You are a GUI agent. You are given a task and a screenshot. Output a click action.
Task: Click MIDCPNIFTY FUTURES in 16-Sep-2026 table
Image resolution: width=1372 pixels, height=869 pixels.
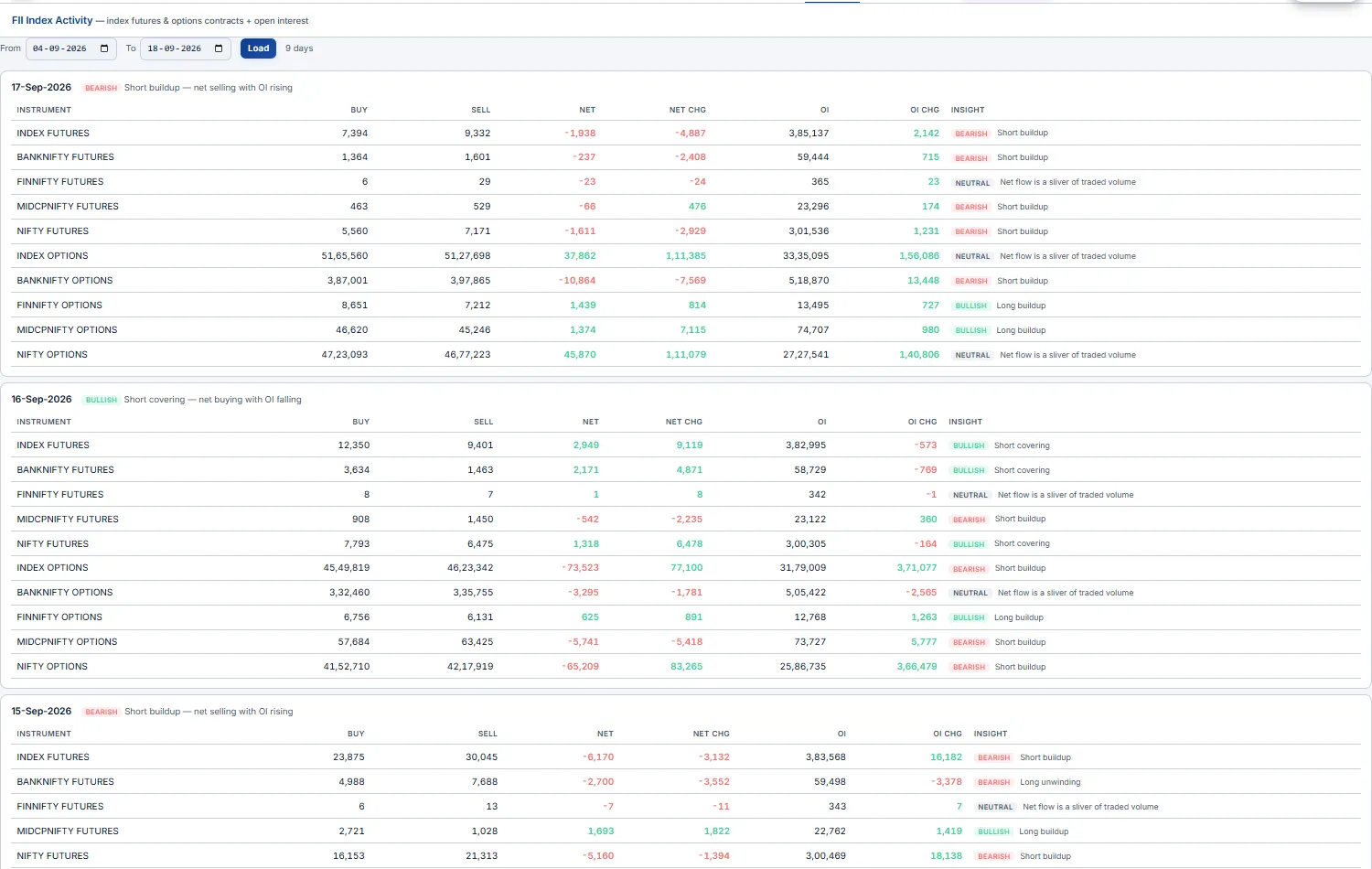(68, 520)
